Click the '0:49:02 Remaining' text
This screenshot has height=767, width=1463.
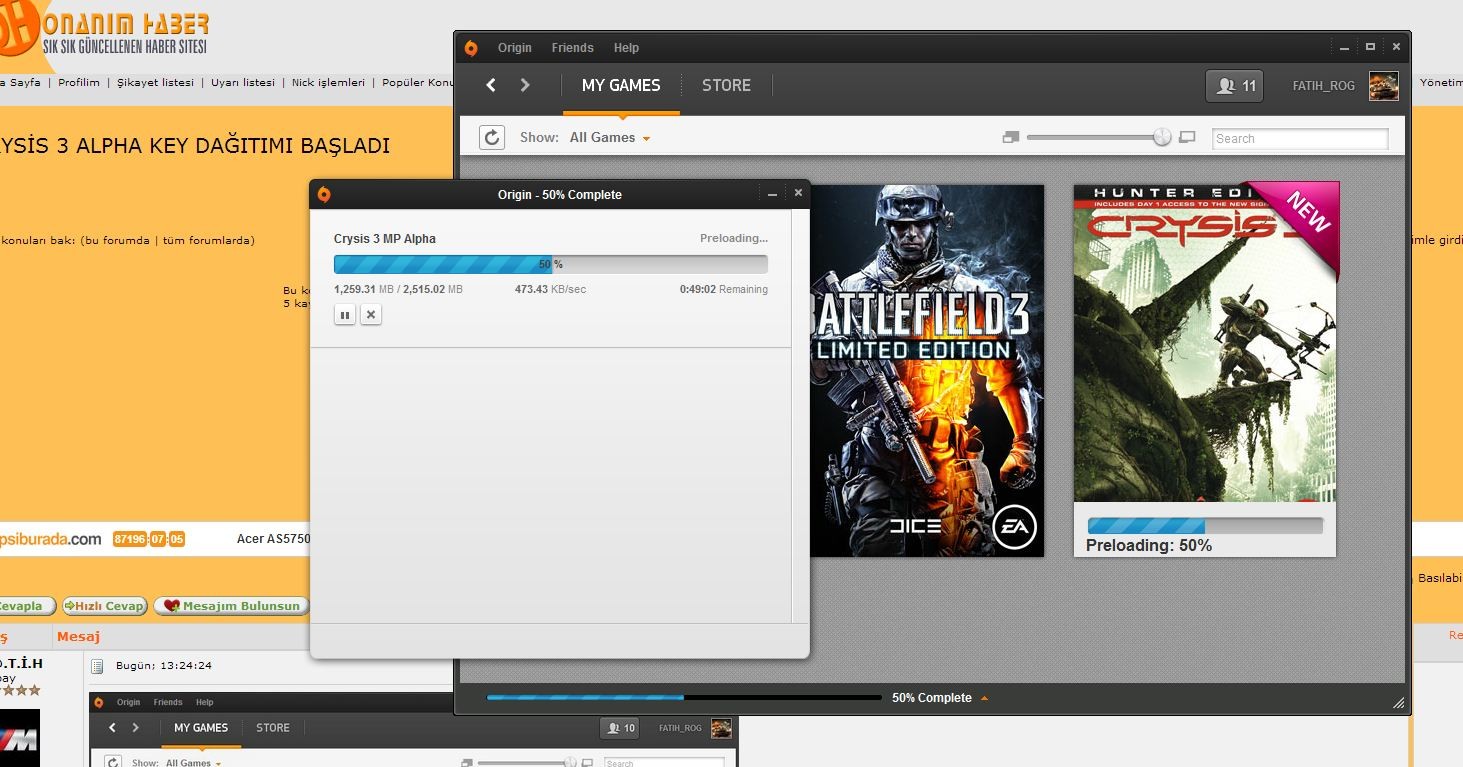point(724,290)
